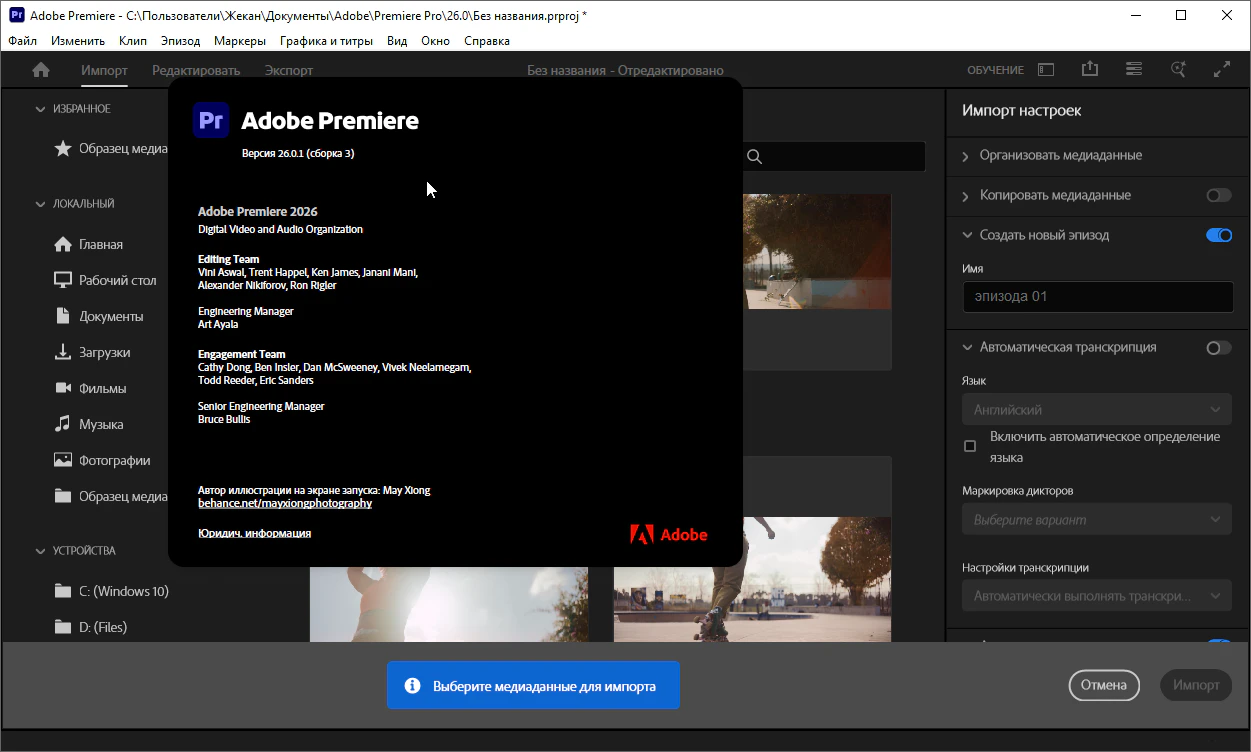Viewport: 1251px width, 752px height.
Task: Collapse the ЛОКАЛЬНЫЙ sidebar group
Action: click(41, 204)
